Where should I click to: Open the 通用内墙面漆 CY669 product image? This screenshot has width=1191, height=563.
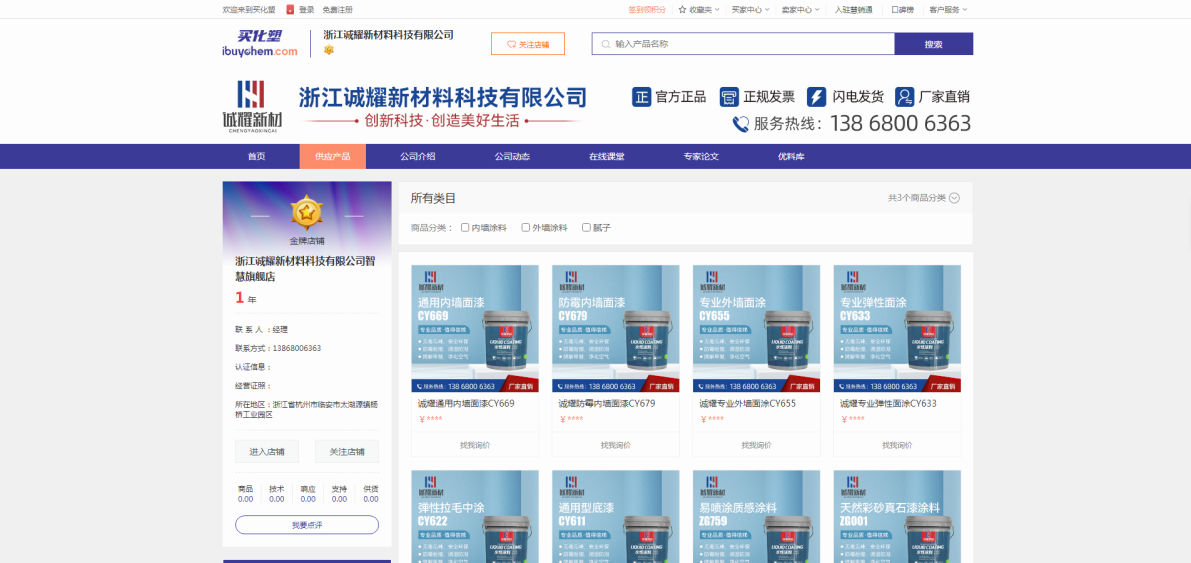[475, 328]
